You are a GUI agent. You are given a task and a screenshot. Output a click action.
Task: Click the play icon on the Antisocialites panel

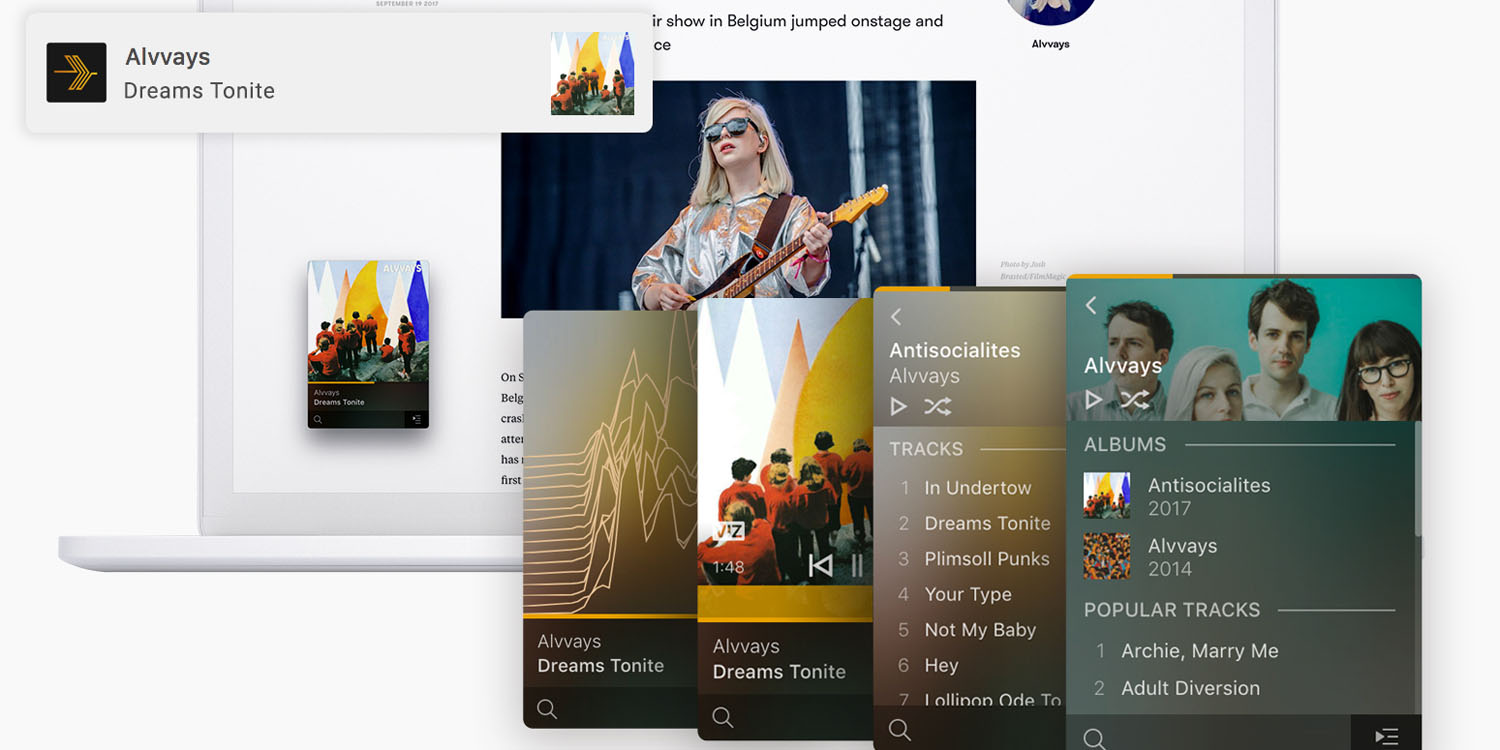(897, 406)
